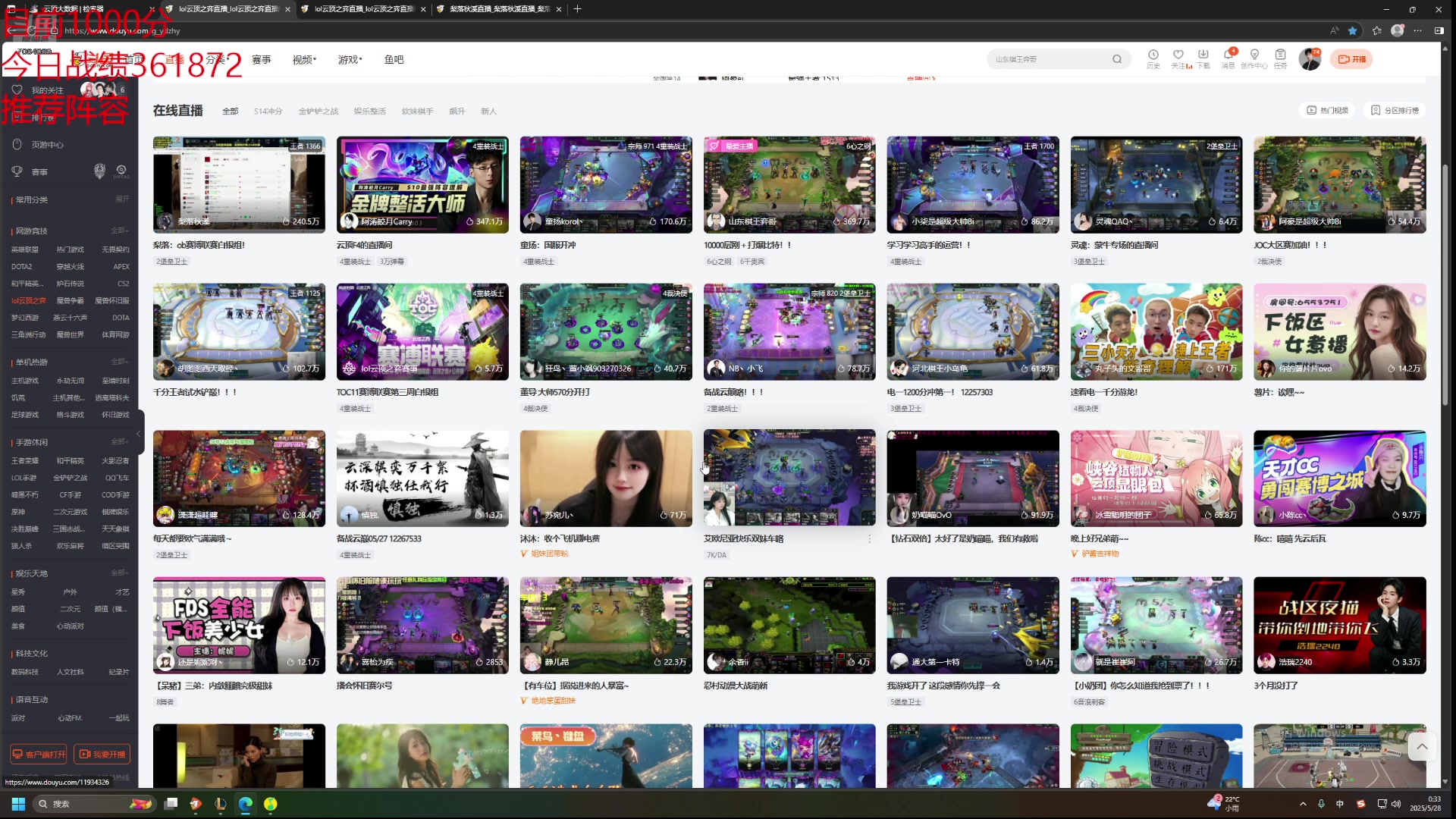Open 金铲铲之战 link in sidebar

[x=70, y=478]
